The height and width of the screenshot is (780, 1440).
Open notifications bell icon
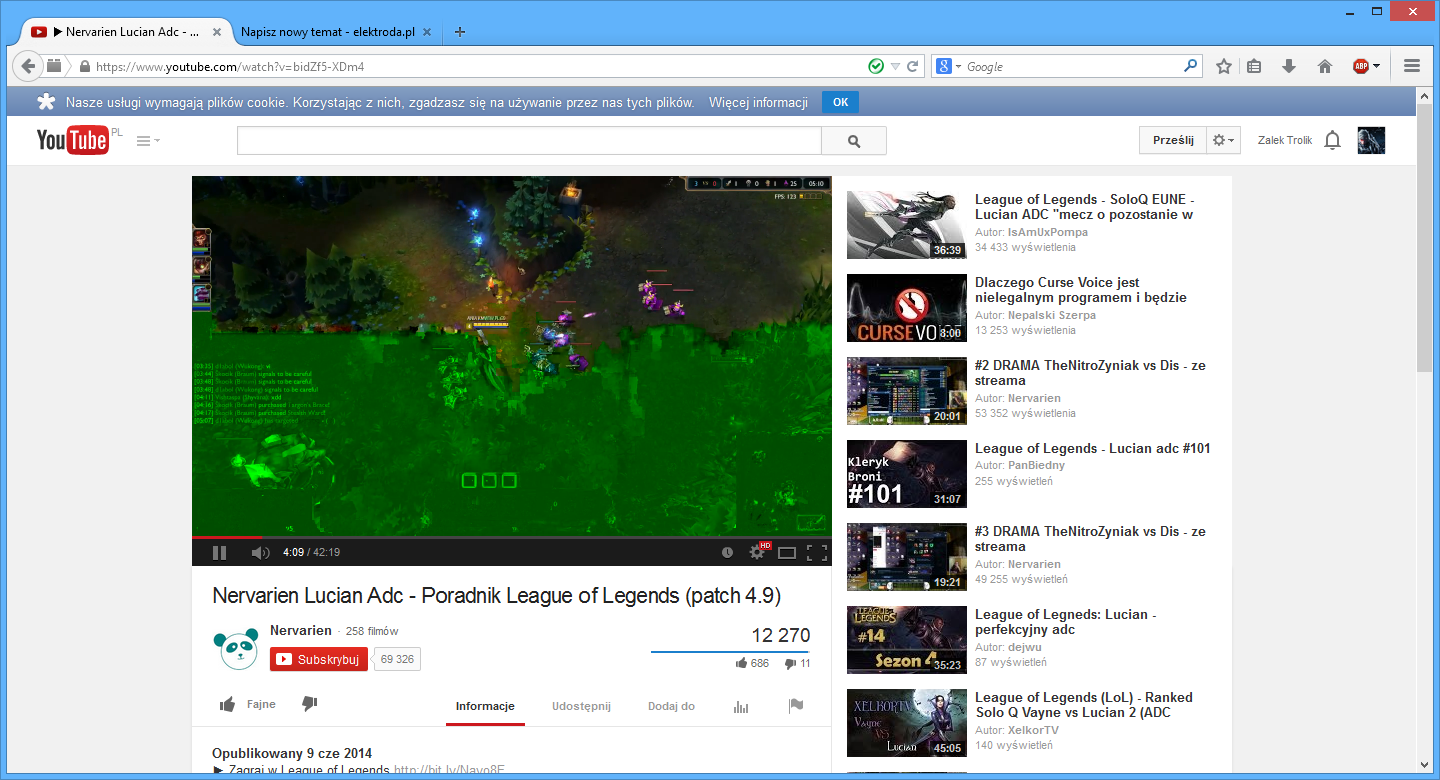pyautogui.click(x=1332, y=140)
